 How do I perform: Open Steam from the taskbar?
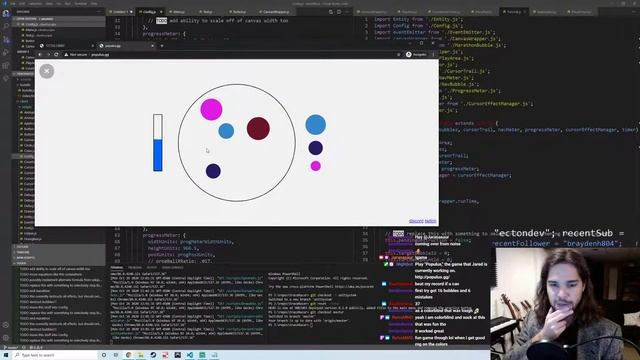click(153, 355)
